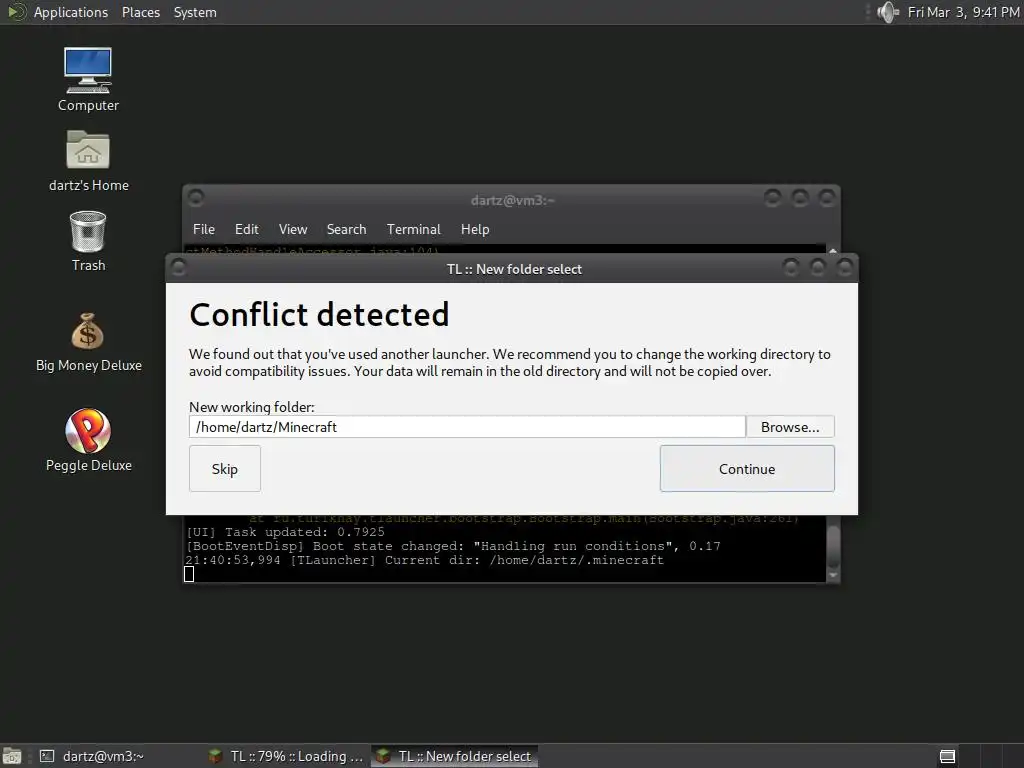Open the Places menu
This screenshot has width=1024, height=768.
141,12
